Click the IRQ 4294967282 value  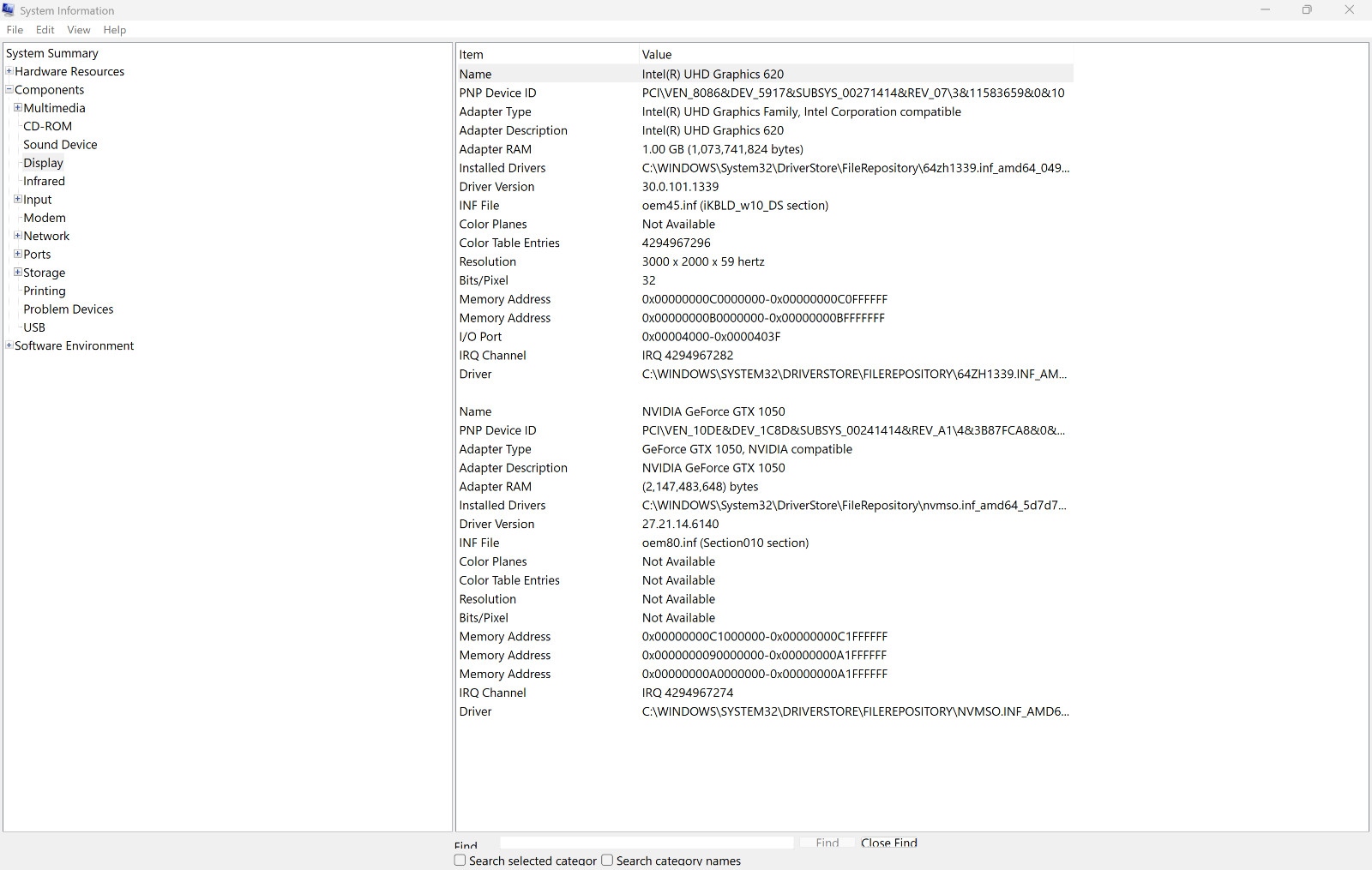click(688, 356)
